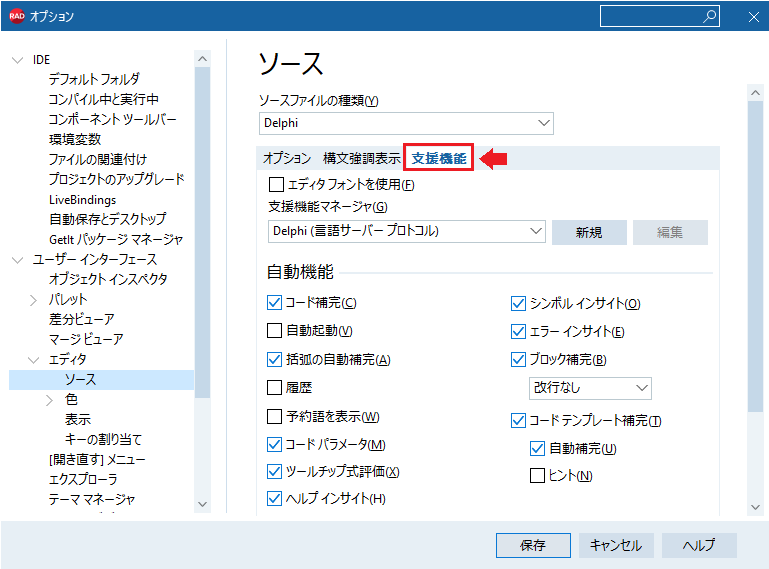This screenshot has width=769, height=569.
Task: Click the ヘルプ button
Action: click(x=699, y=545)
